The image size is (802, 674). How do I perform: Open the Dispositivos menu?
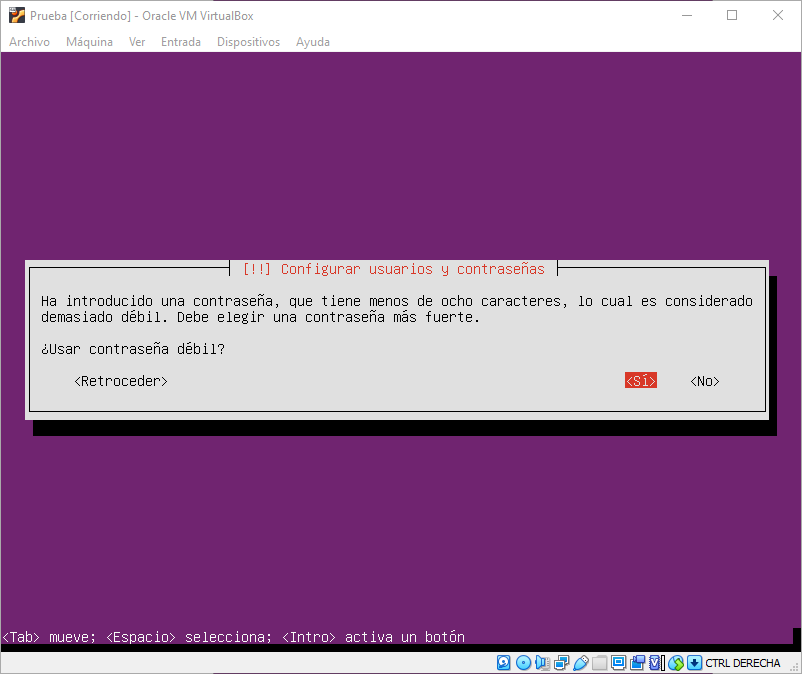(x=248, y=42)
